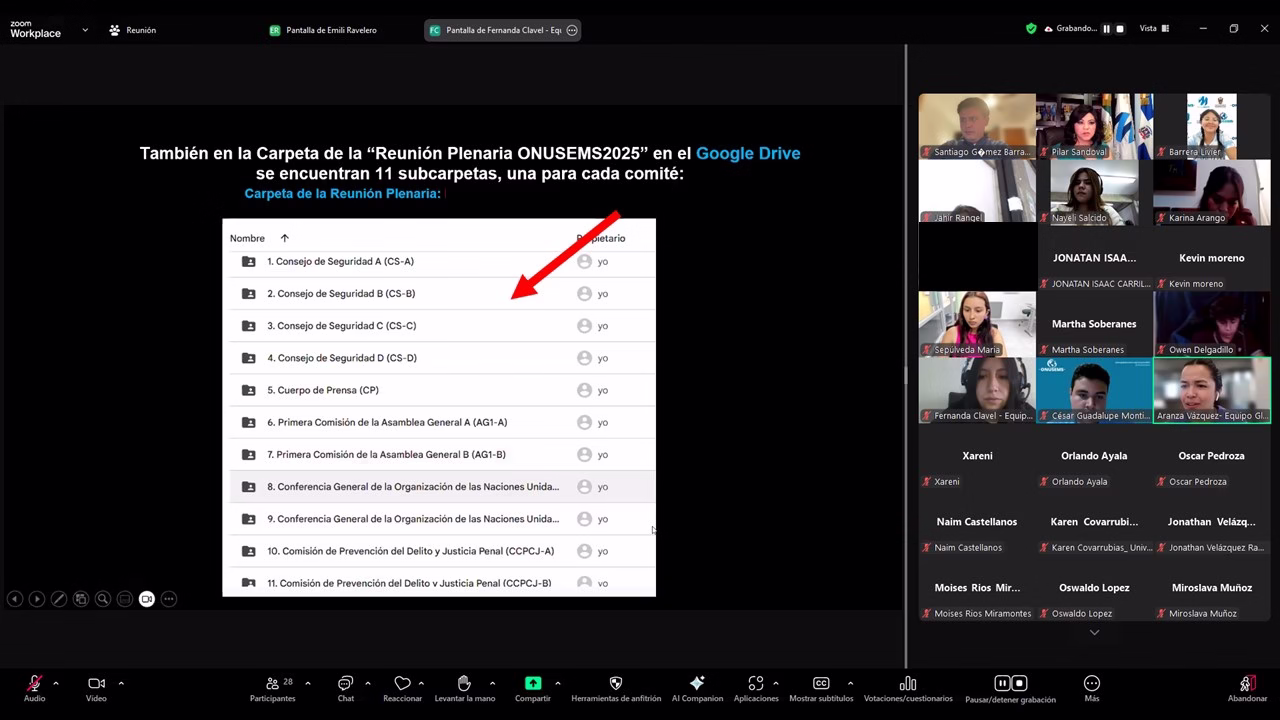Toggle Mostrar subtítulos captions
1280x720 pixels.
pyautogui.click(x=821, y=684)
